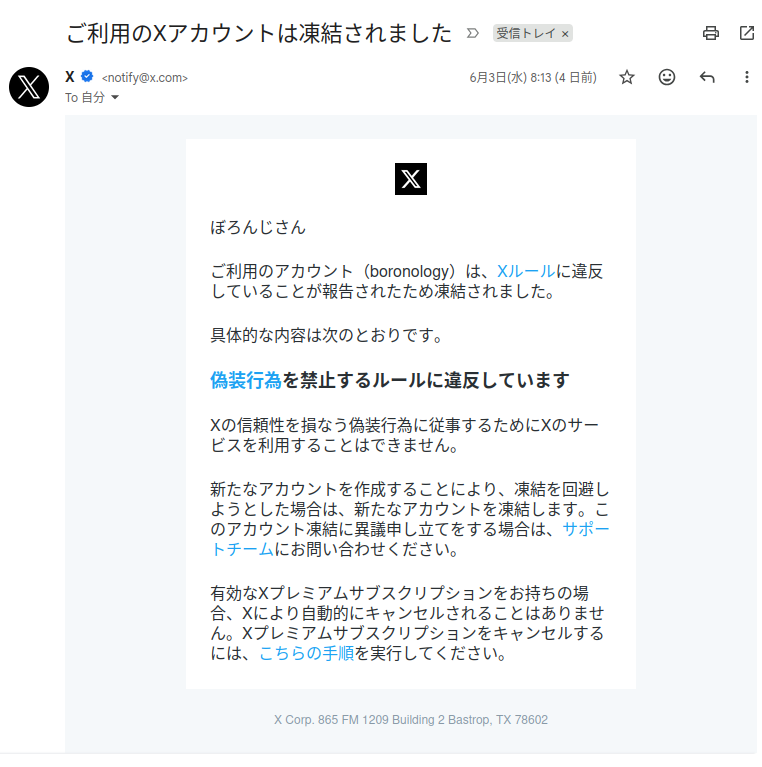
Task: Reply to the X notification email
Action: [707, 77]
